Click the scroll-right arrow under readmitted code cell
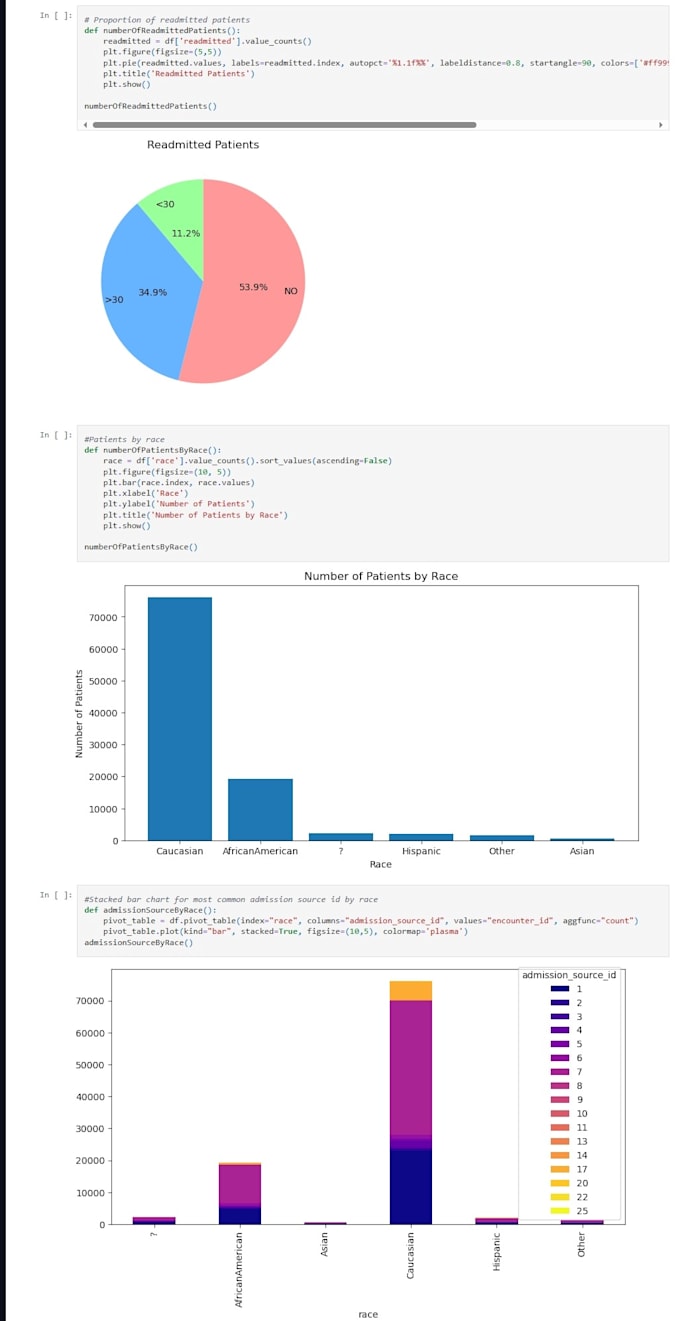680x1321 pixels. click(661, 125)
